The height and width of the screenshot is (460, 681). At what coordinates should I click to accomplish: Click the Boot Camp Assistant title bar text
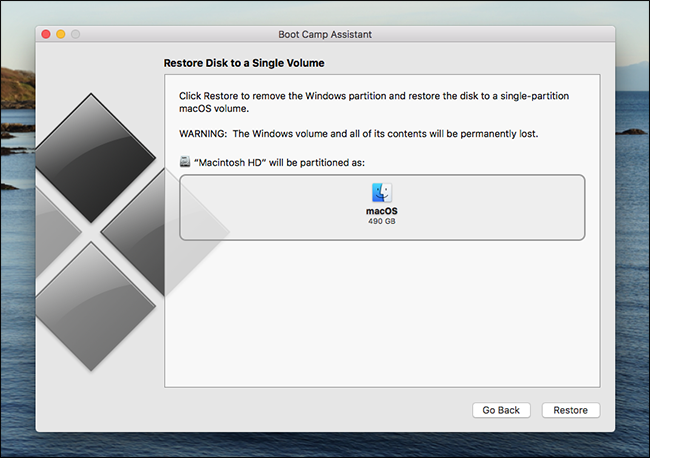pyautogui.click(x=325, y=34)
